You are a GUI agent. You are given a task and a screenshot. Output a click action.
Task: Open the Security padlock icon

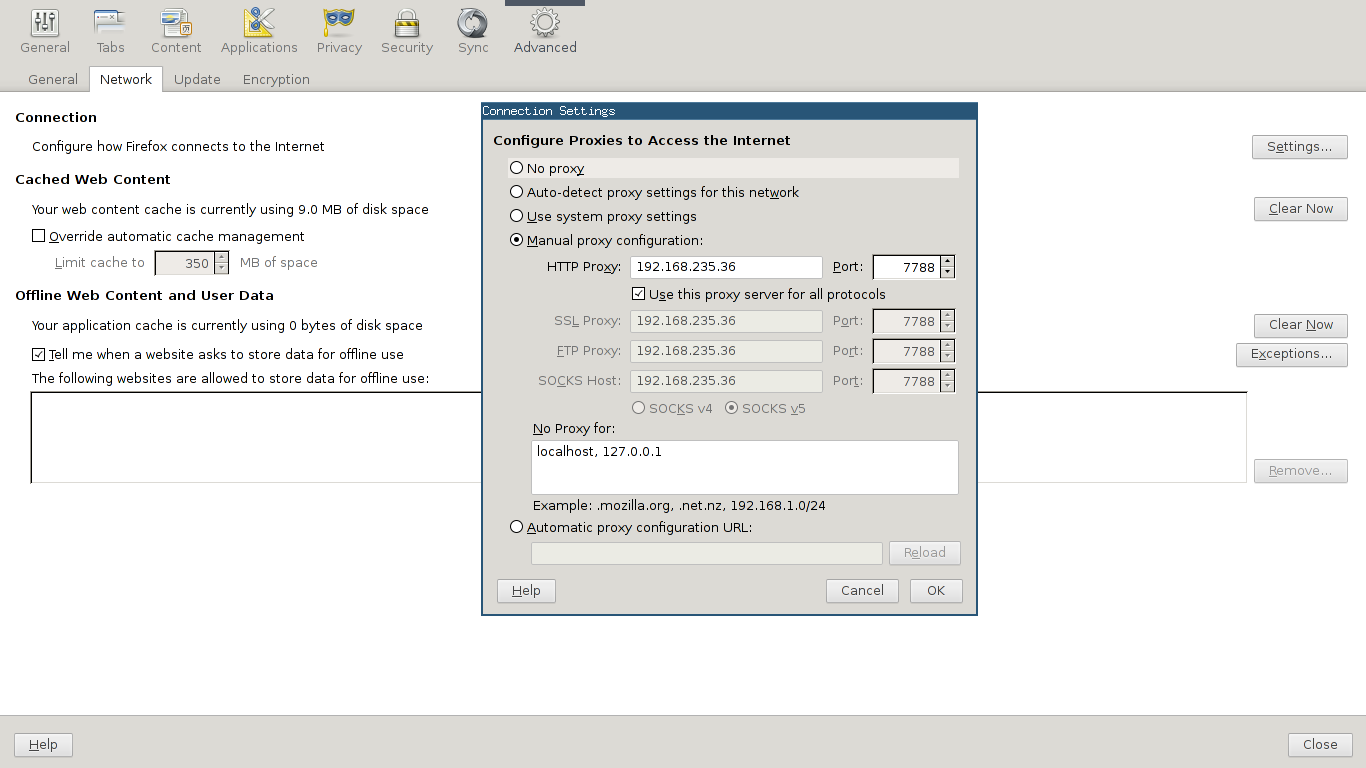pyautogui.click(x=406, y=24)
